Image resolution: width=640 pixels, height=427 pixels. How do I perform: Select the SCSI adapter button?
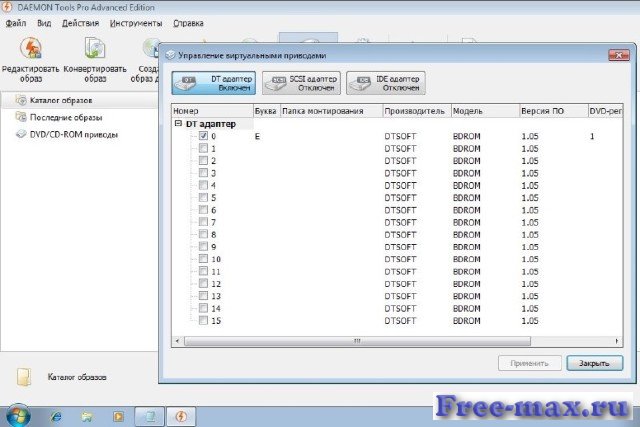pos(301,83)
